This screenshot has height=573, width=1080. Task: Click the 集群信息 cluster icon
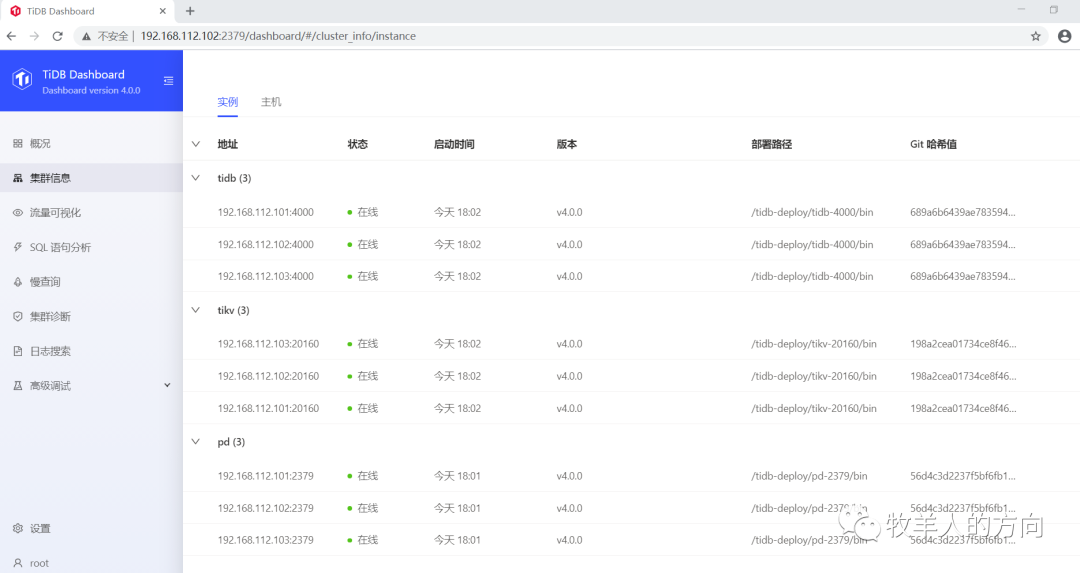[18, 178]
